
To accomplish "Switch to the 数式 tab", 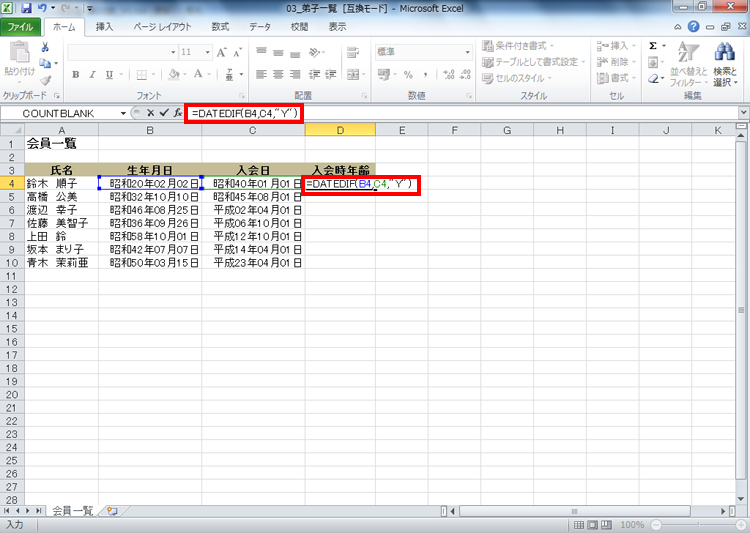I will 220,27.
